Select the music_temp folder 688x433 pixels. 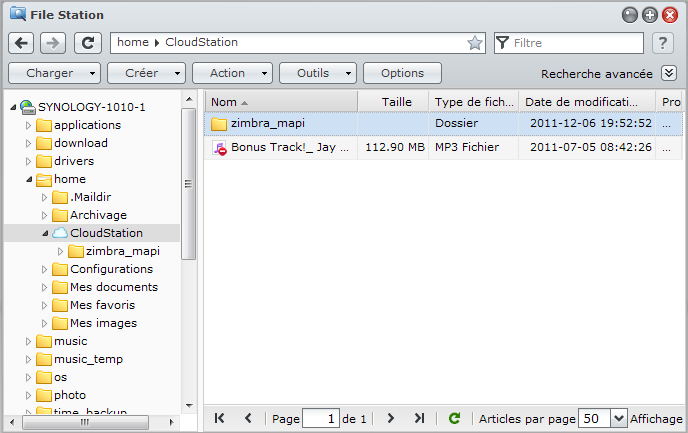click(x=88, y=359)
